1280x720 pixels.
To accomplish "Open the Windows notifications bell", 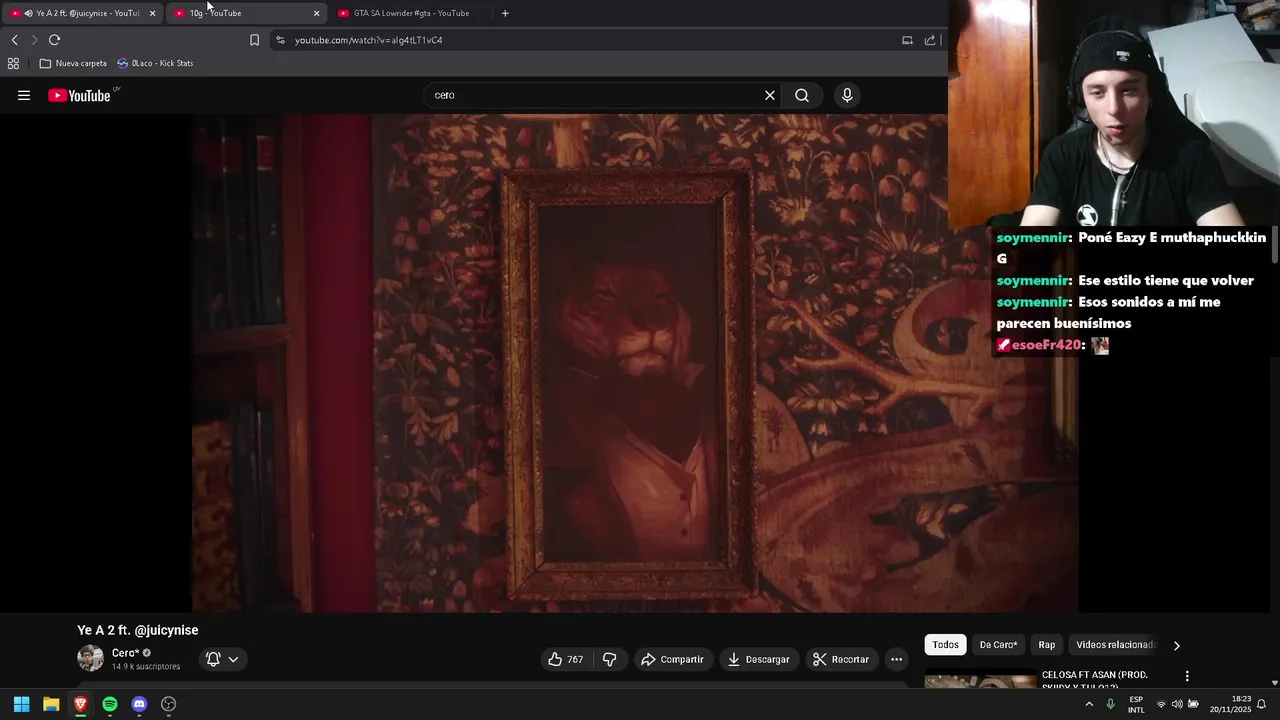I will coord(1262,704).
